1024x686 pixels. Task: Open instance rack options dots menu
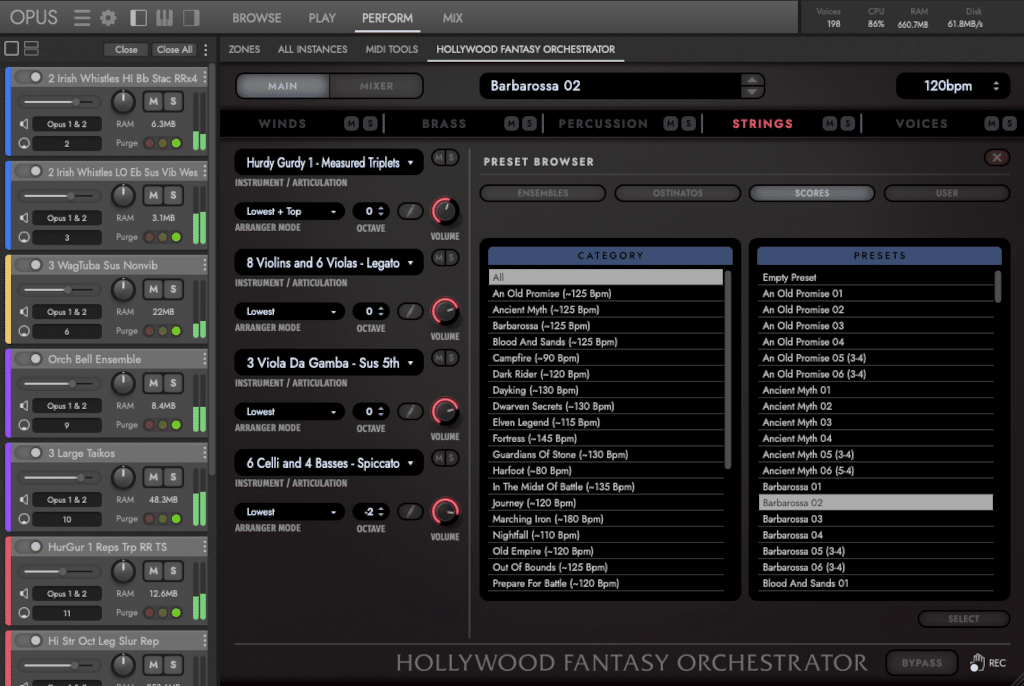[206, 50]
